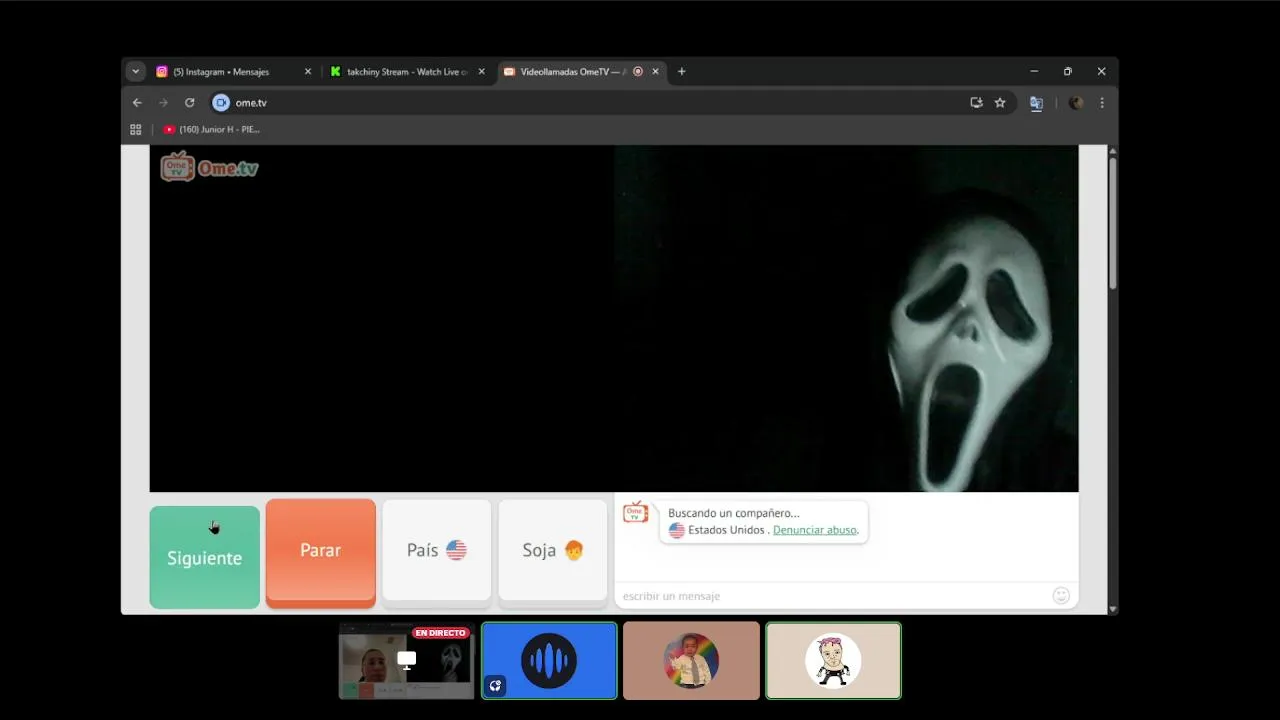Select the pink-haired cartoon avatar tile
Viewport: 1280px width, 720px height.
tap(833, 660)
